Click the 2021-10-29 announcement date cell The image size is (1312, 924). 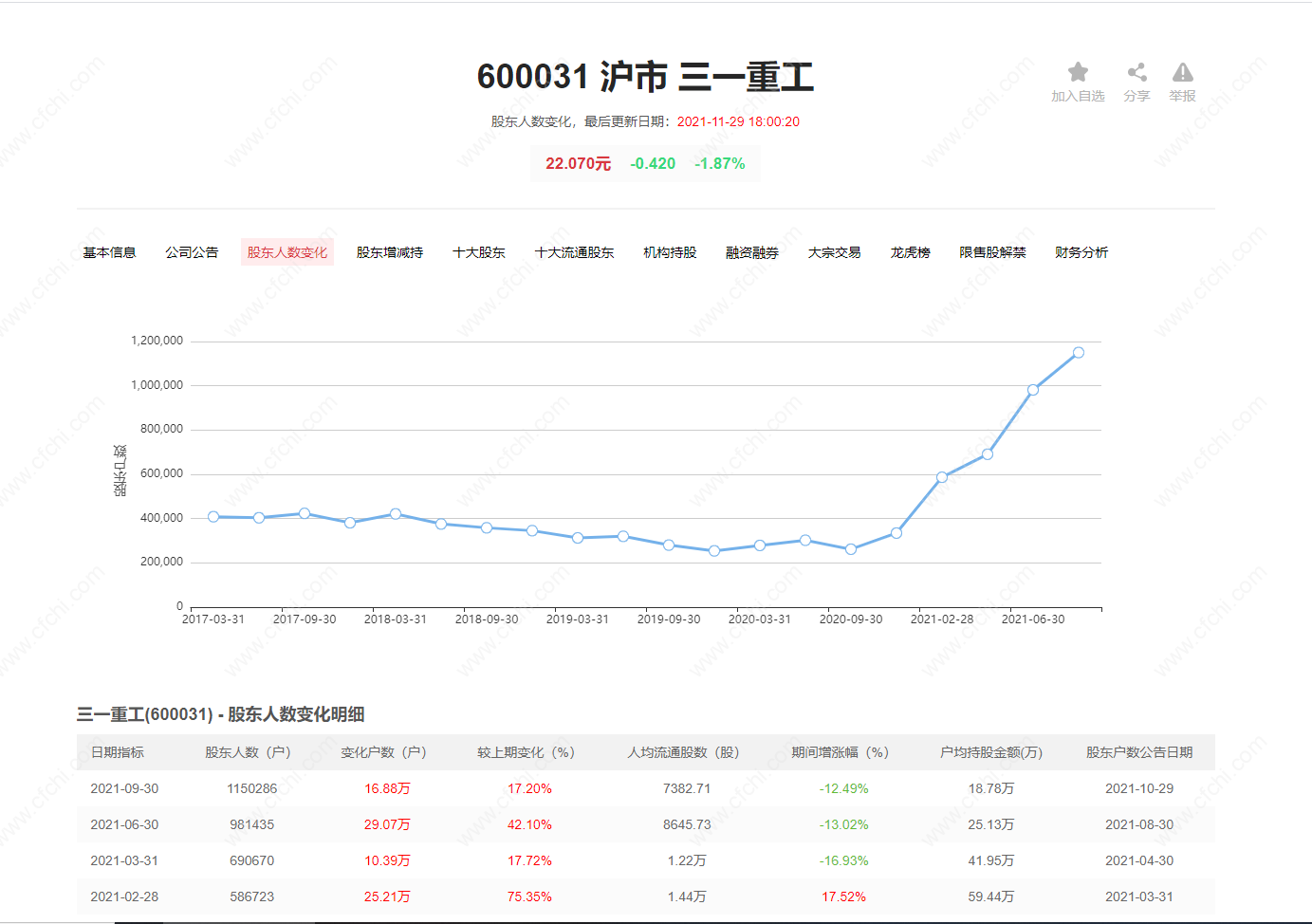click(1139, 788)
